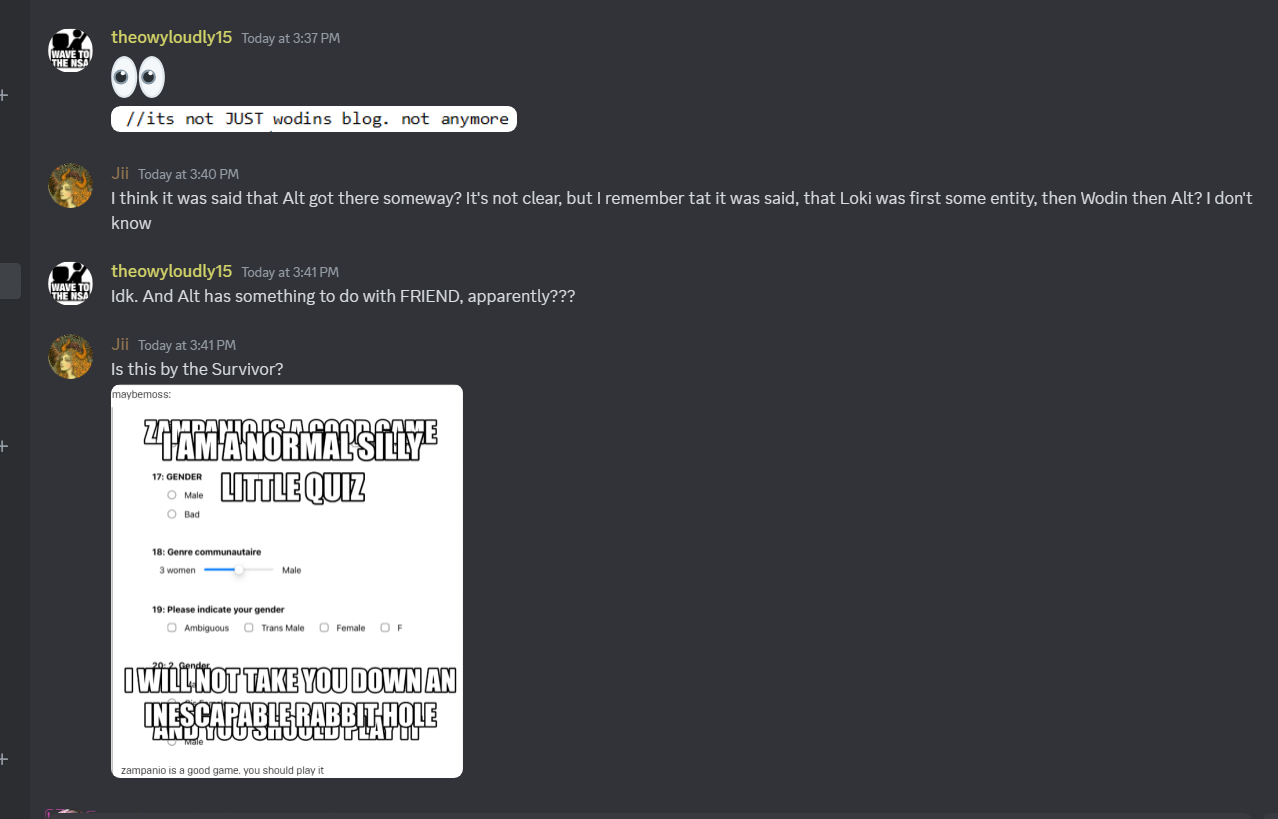The height and width of the screenshot is (819, 1278).
Task: Click the wodins blog code block text
Action: (x=314, y=119)
